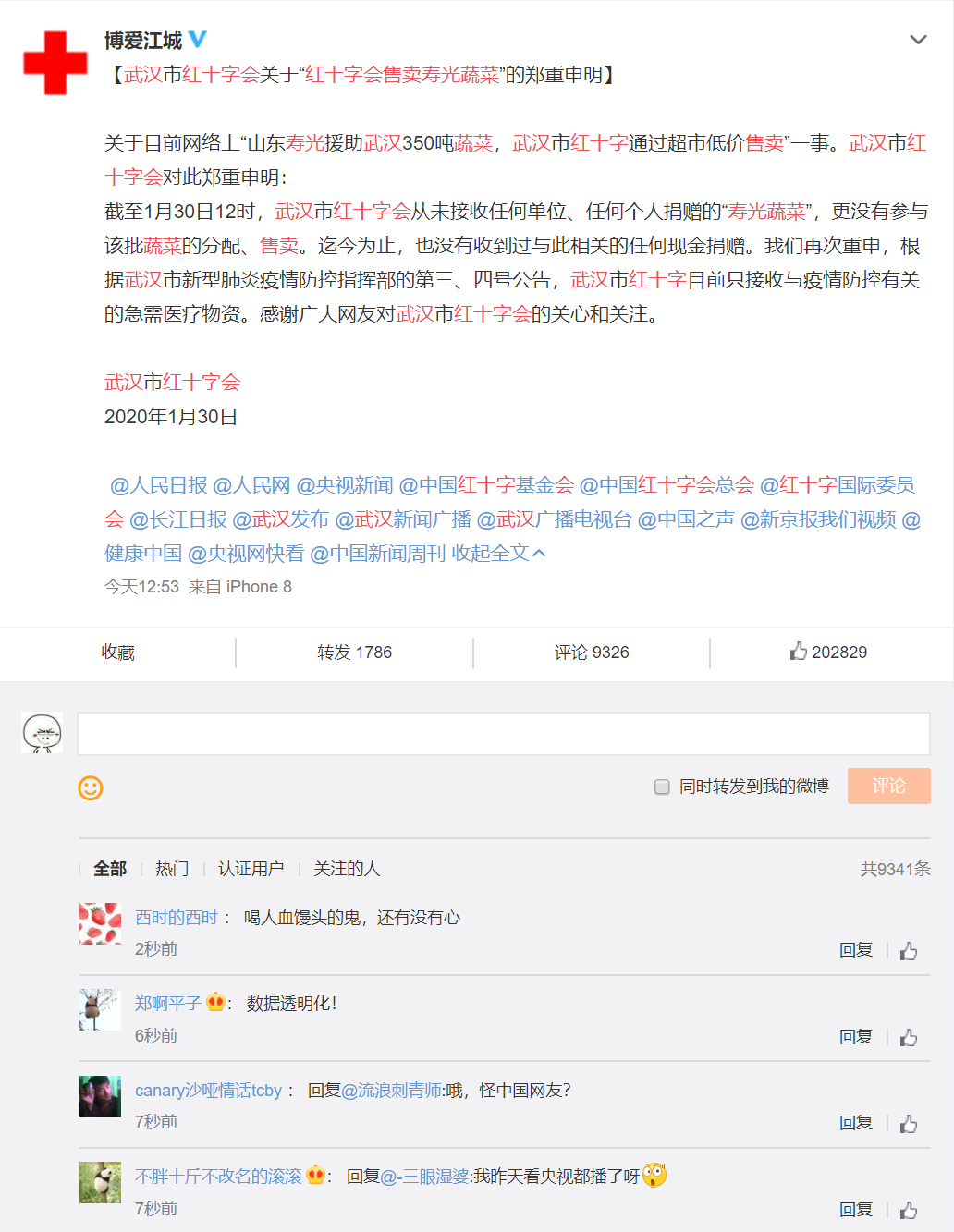Select the 全部 comments tab
The width and height of the screenshot is (954, 1232).
pos(110,869)
